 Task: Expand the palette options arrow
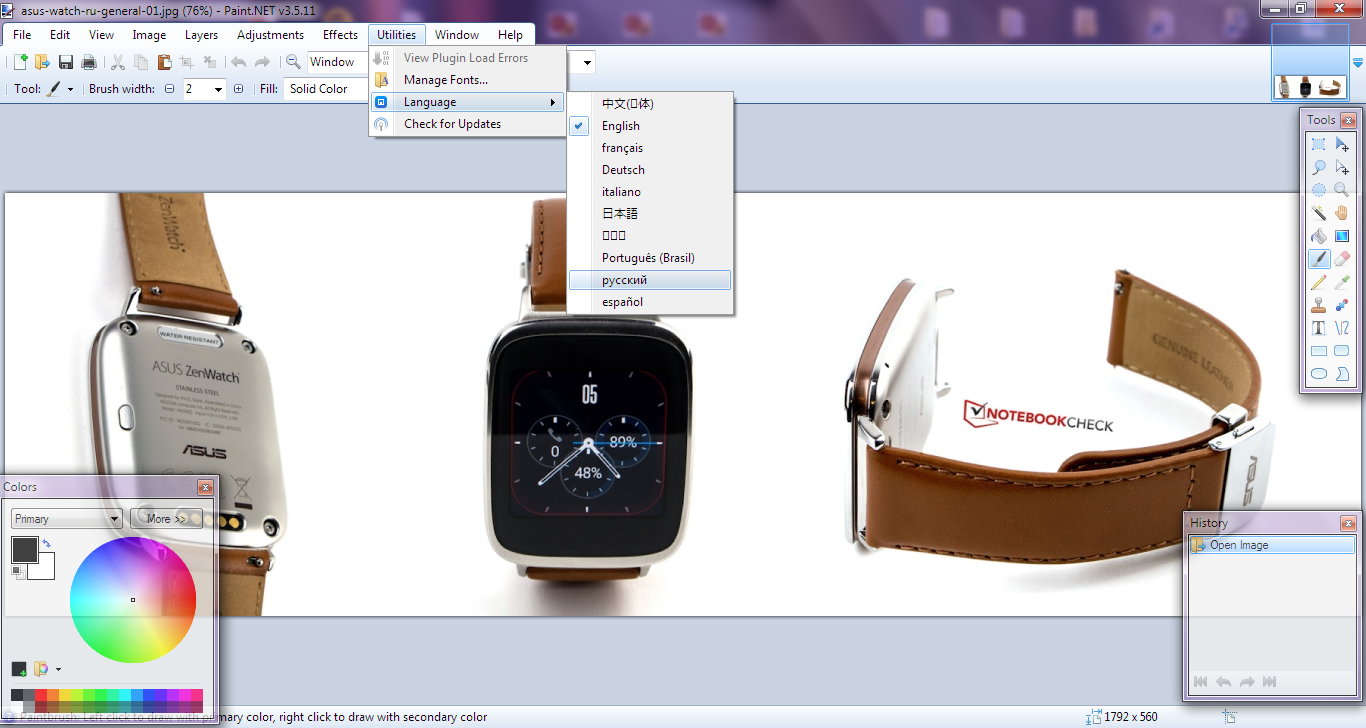[58, 670]
